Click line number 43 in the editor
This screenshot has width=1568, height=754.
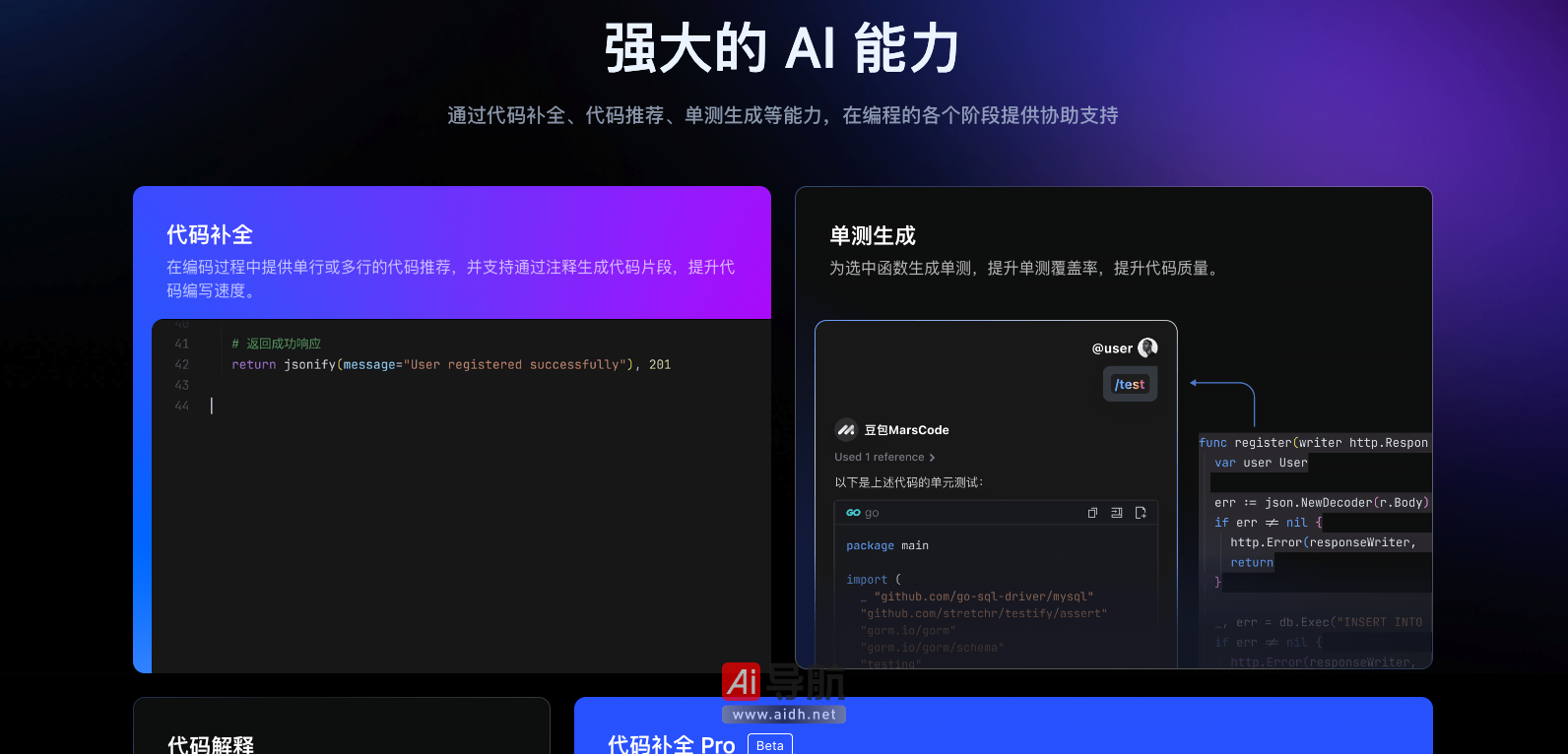181,385
